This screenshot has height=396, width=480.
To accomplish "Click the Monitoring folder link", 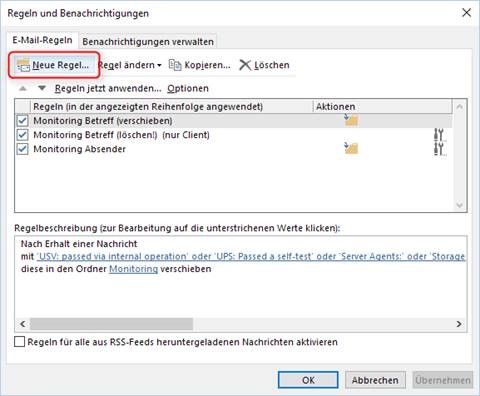I will click(x=133, y=269).
